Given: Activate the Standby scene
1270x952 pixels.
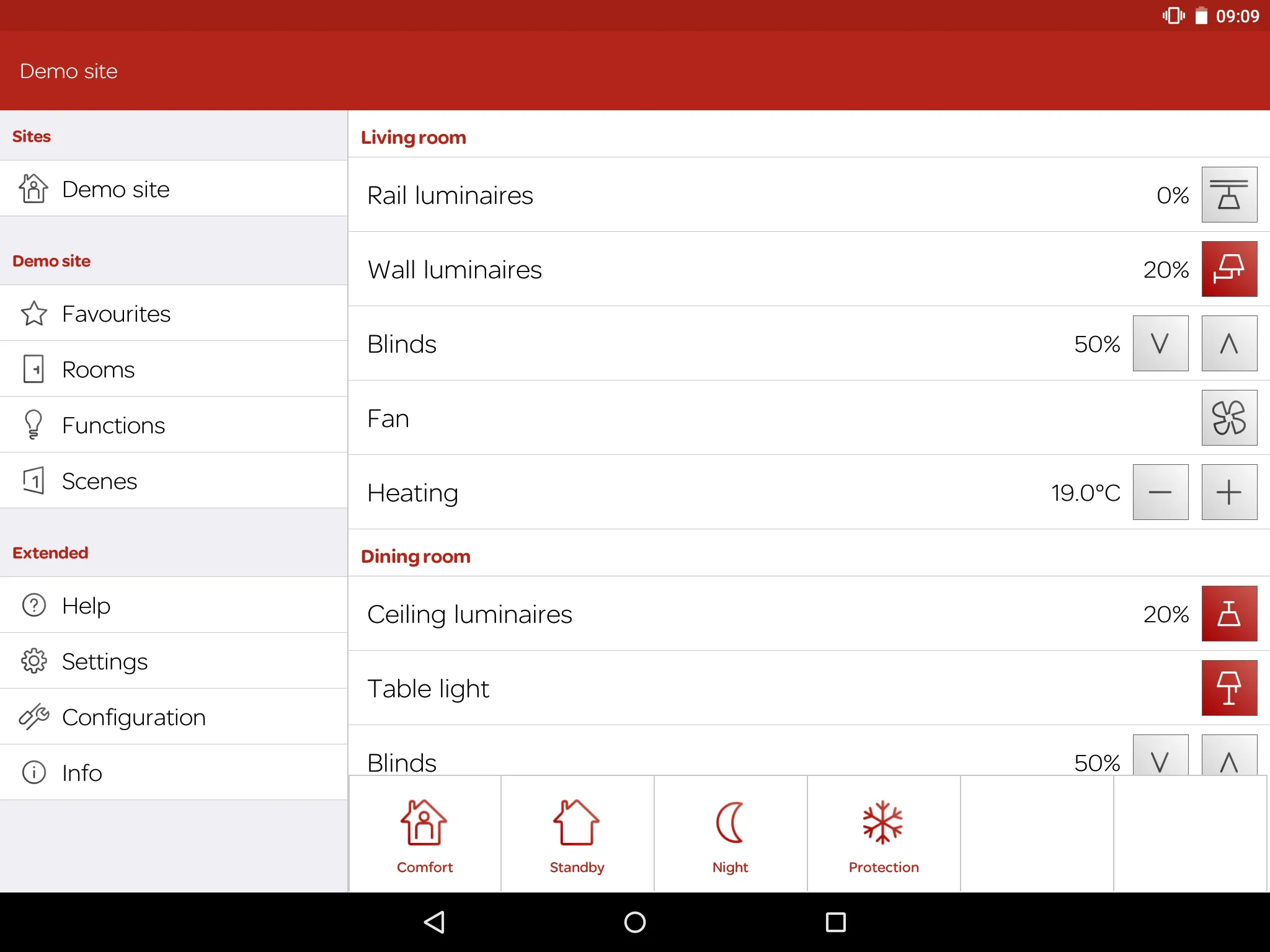Looking at the screenshot, I should click(x=577, y=834).
